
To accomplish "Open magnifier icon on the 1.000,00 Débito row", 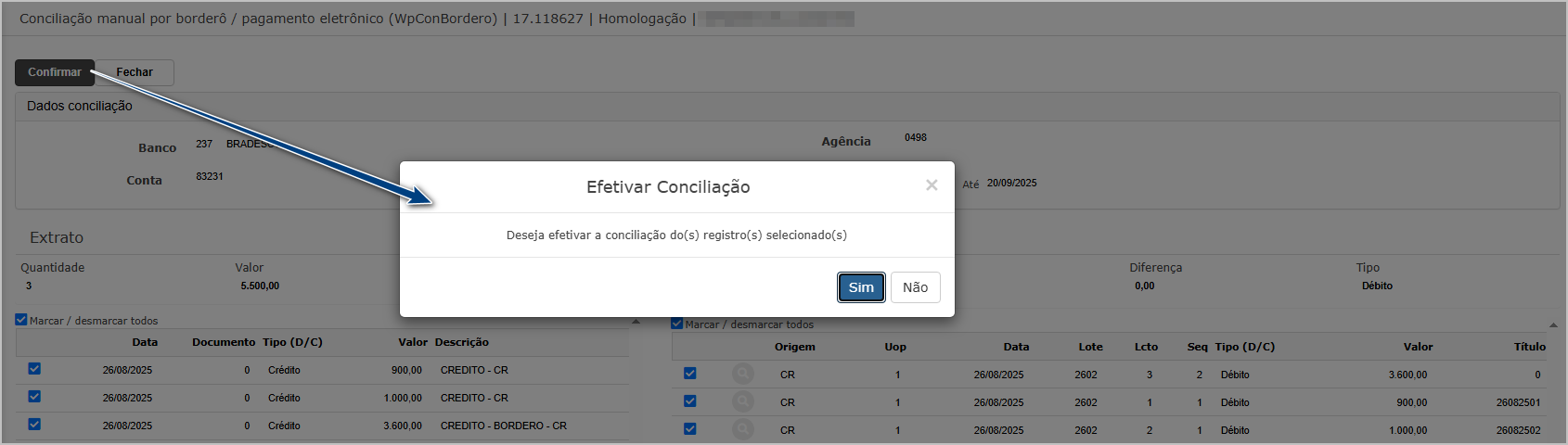I will pos(742,430).
